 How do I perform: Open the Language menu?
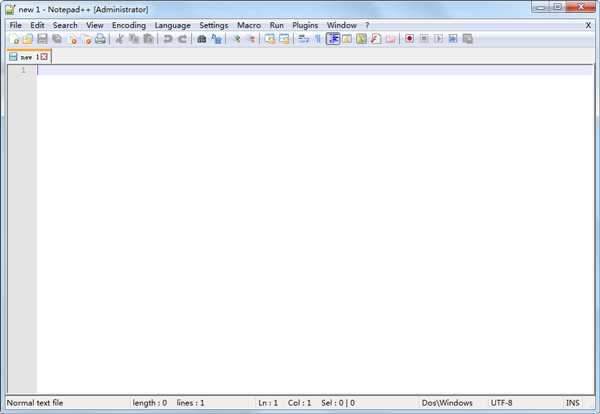coord(173,25)
